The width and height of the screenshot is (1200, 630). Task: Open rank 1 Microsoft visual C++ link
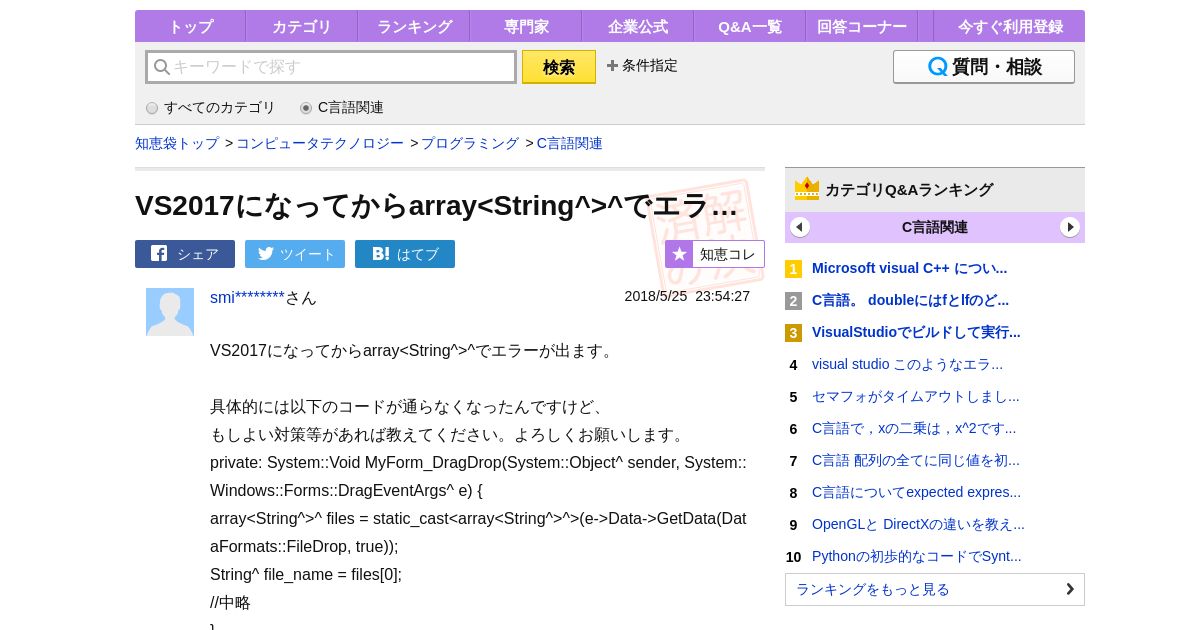click(x=909, y=268)
